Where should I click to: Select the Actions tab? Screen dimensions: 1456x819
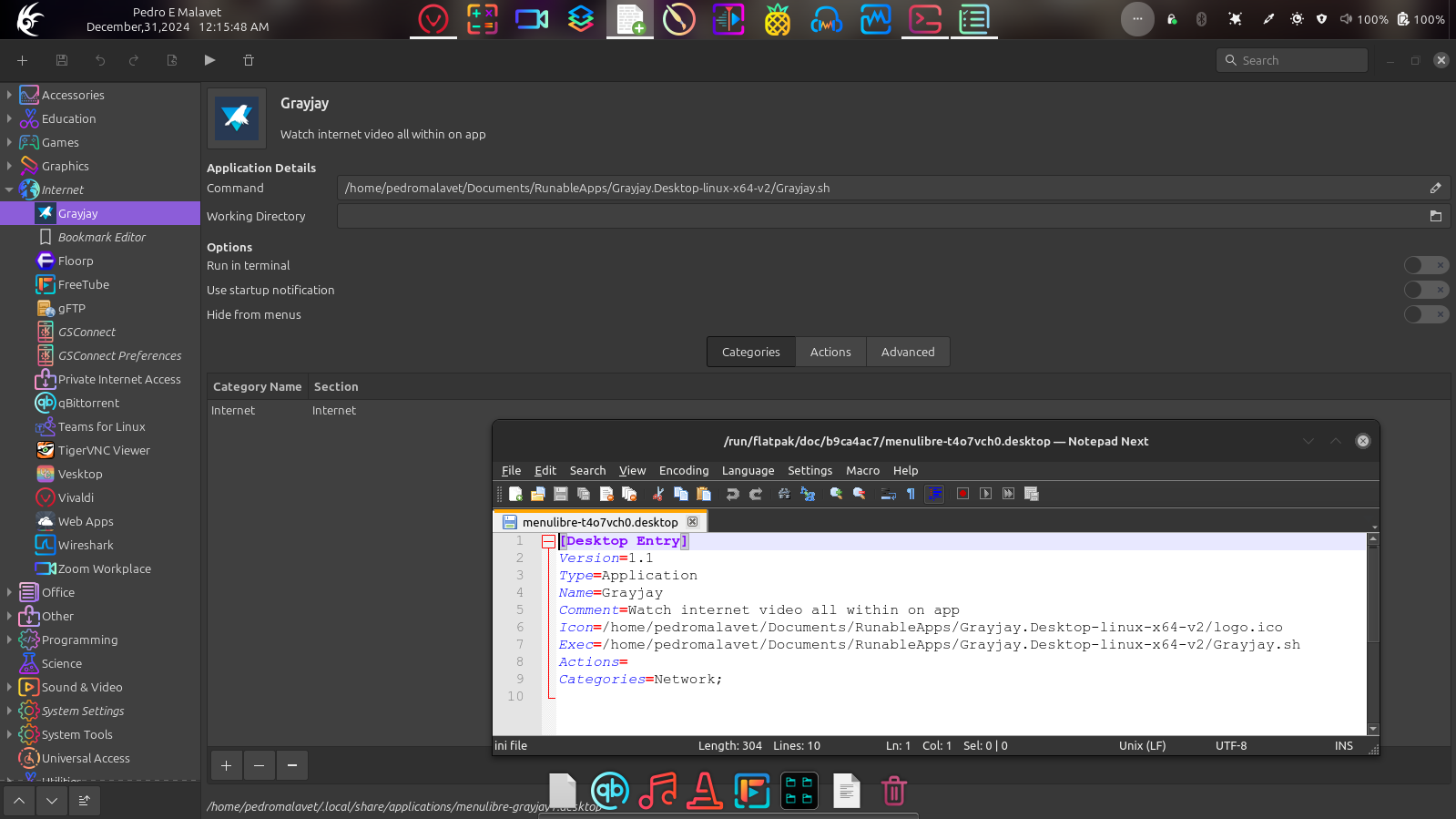pyautogui.click(x=830, y=352)
